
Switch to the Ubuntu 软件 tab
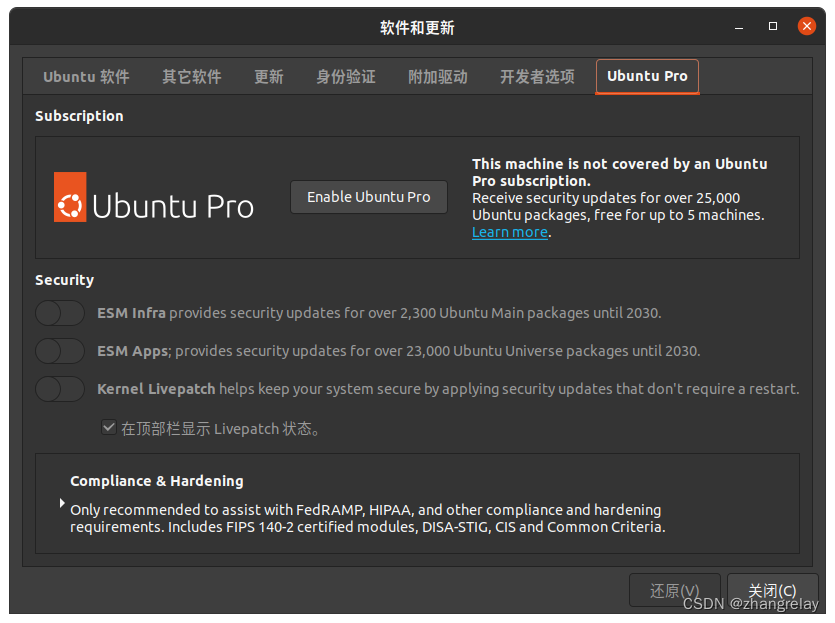coord(86,77)
